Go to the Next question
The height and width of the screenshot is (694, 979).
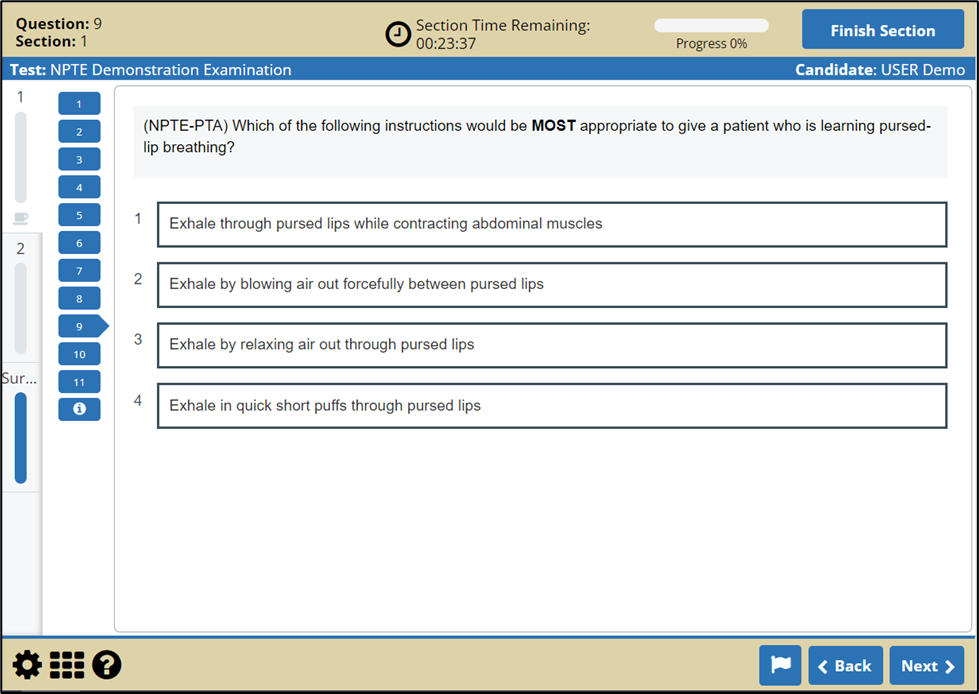926,666
